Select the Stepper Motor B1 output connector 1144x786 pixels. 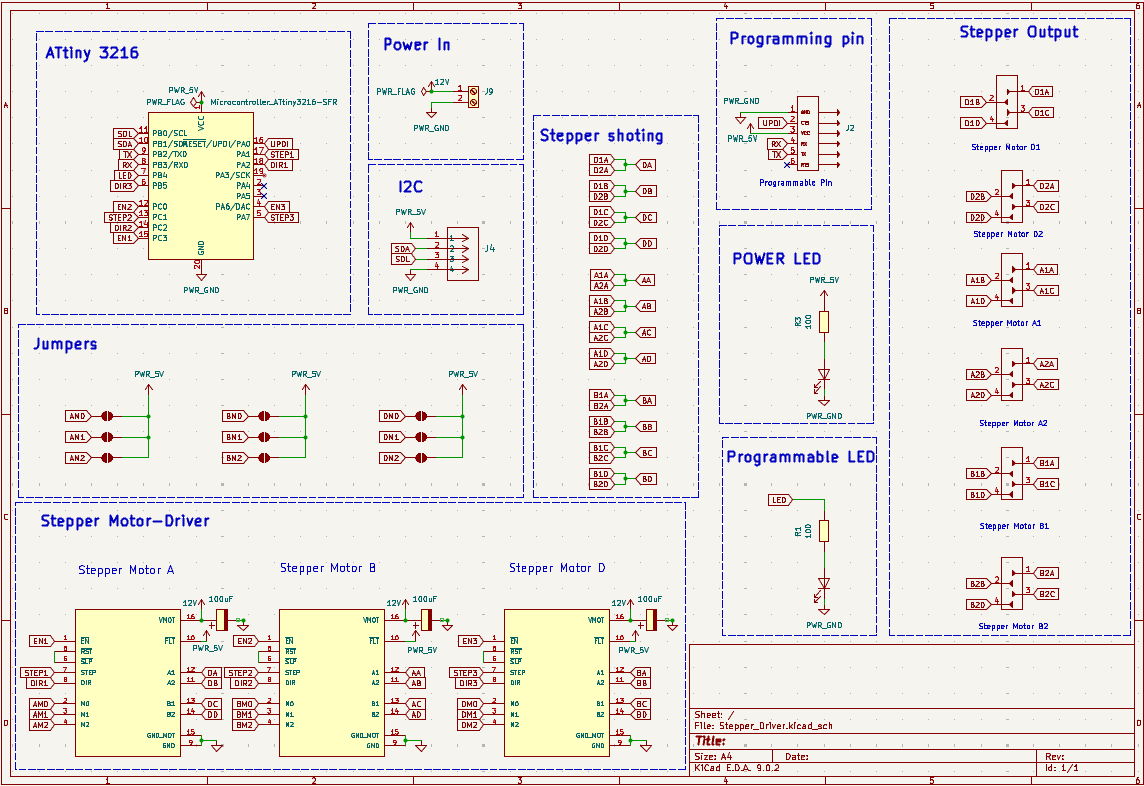pyautogui.click(x=1012, y=474)
